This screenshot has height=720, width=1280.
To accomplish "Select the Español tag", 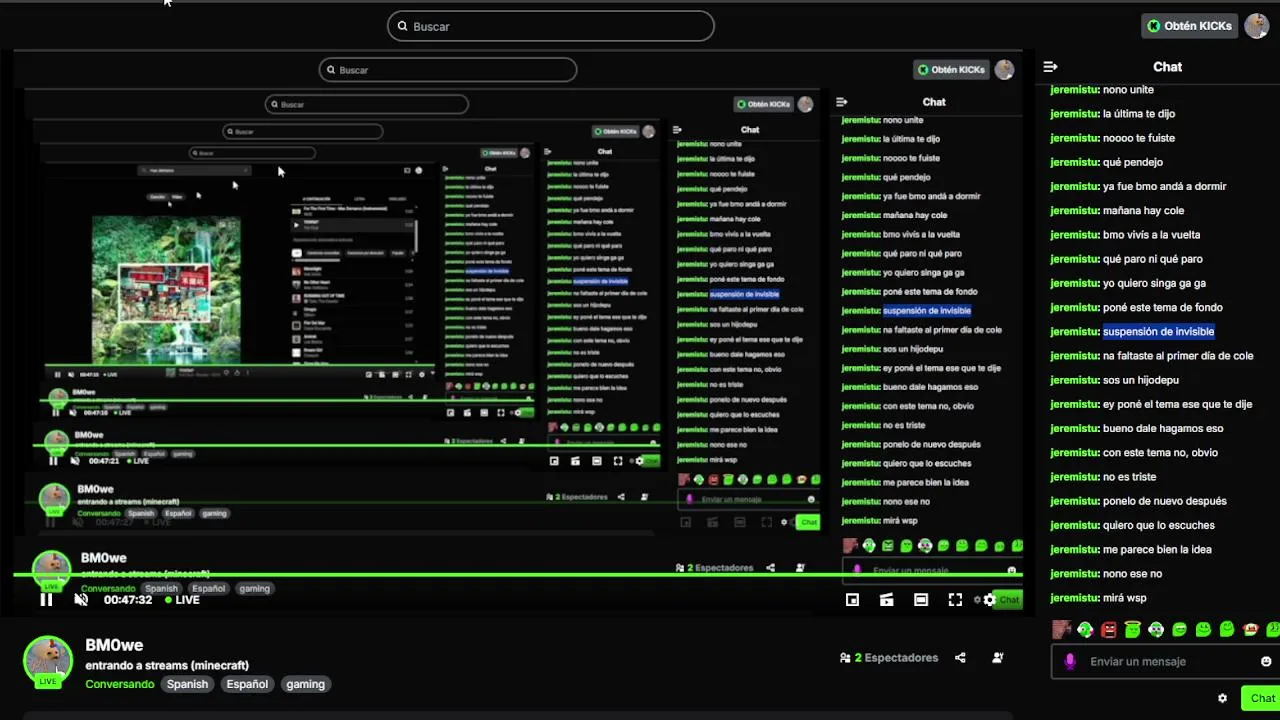I will pos(247,684).
